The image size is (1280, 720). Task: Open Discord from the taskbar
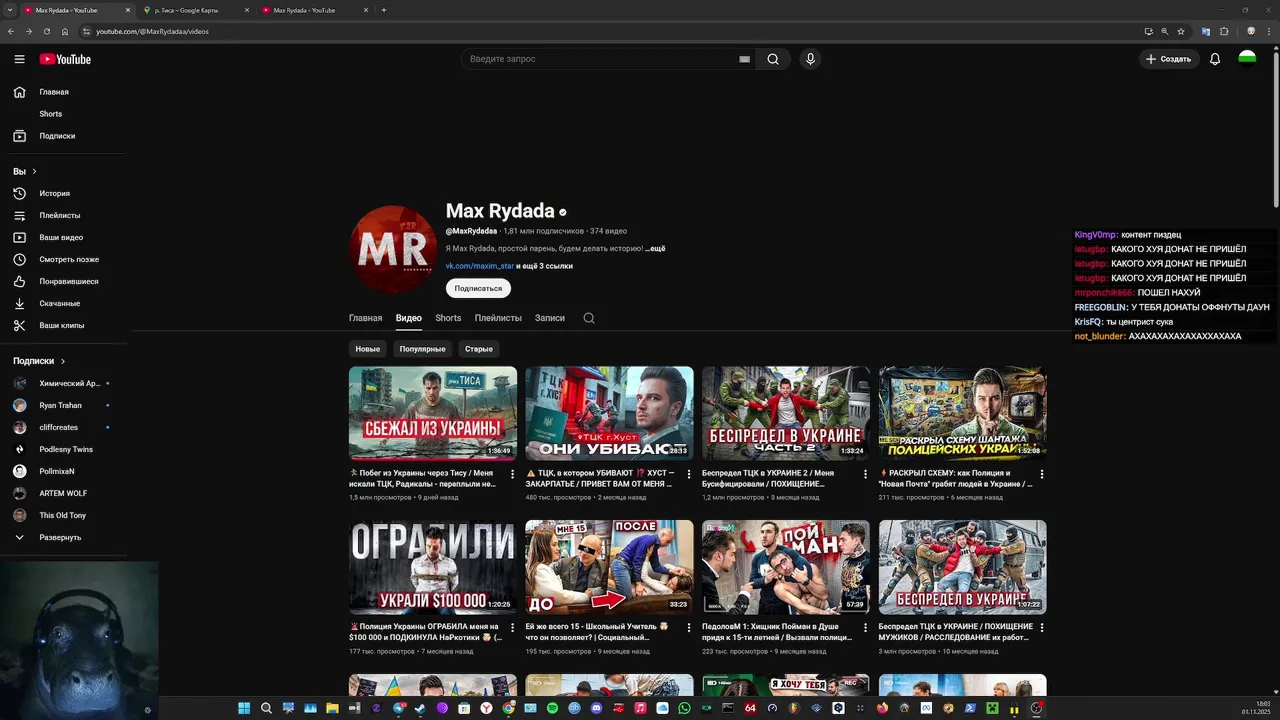596,708
